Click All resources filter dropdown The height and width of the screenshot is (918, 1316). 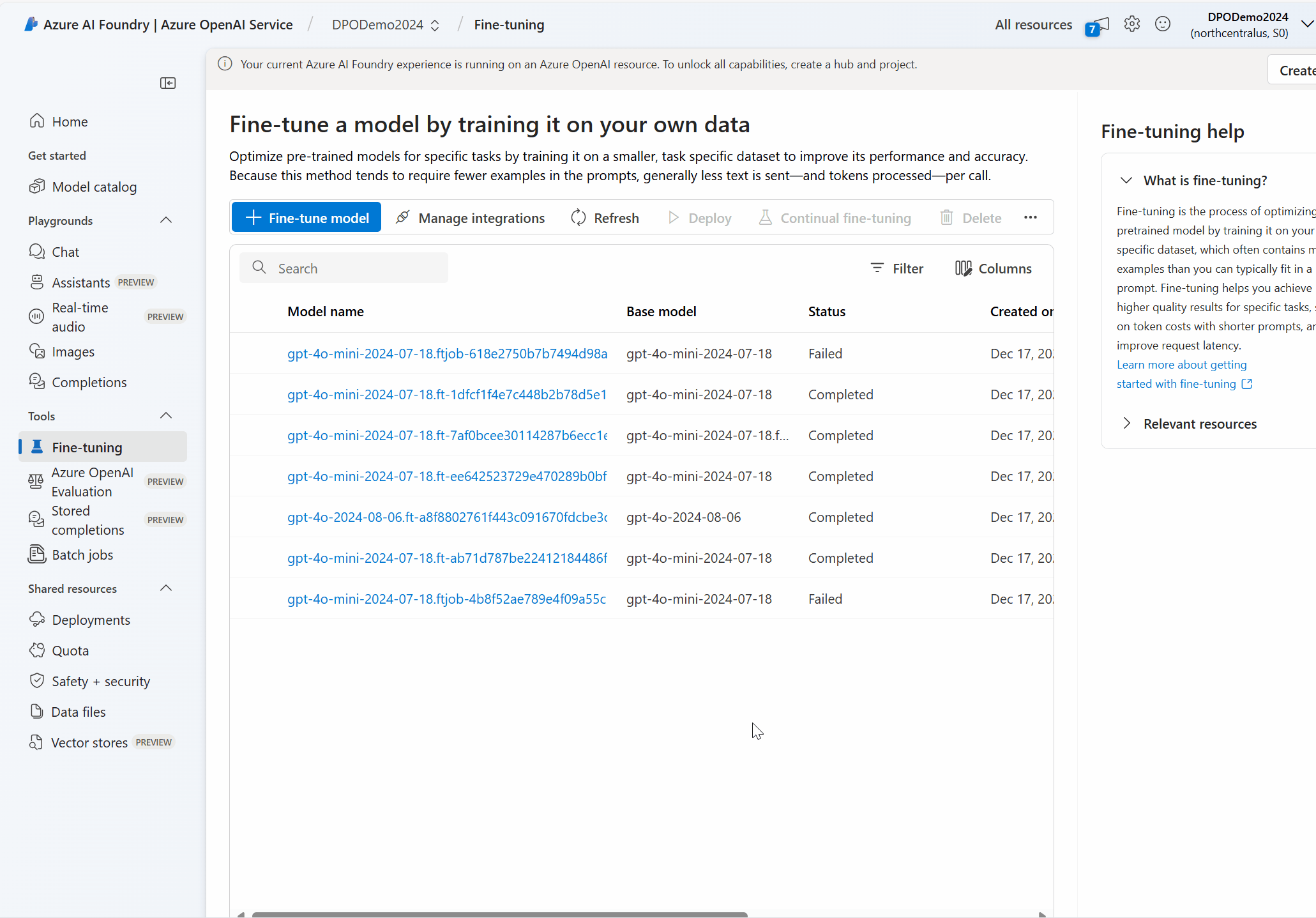coord(1033,24)
